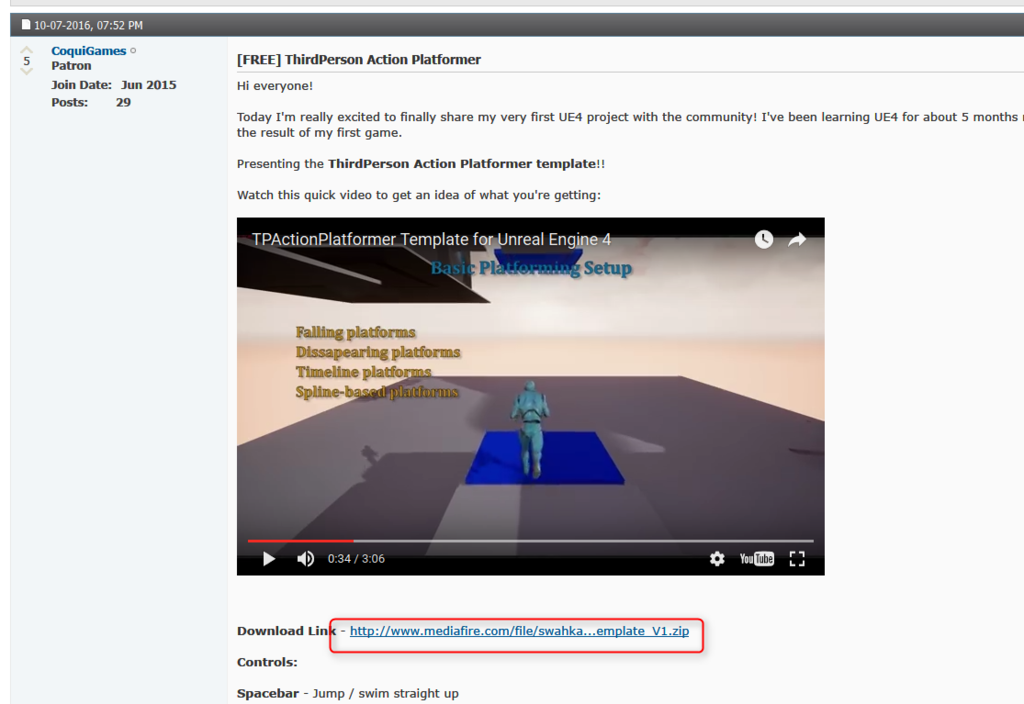The width and height of the screenshot is (1024, 704).
Task: Click the Watch Later clock icon
Action: point(764,240)
